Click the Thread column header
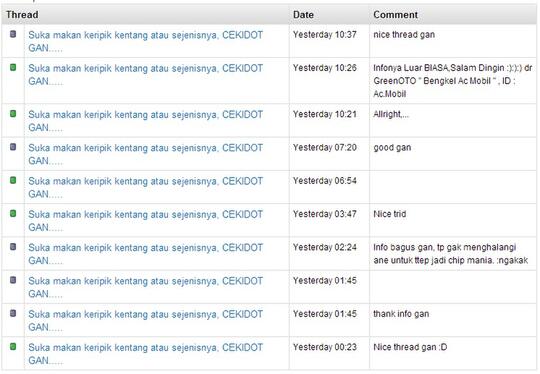540x374 pixels. [x=22, y=15]
